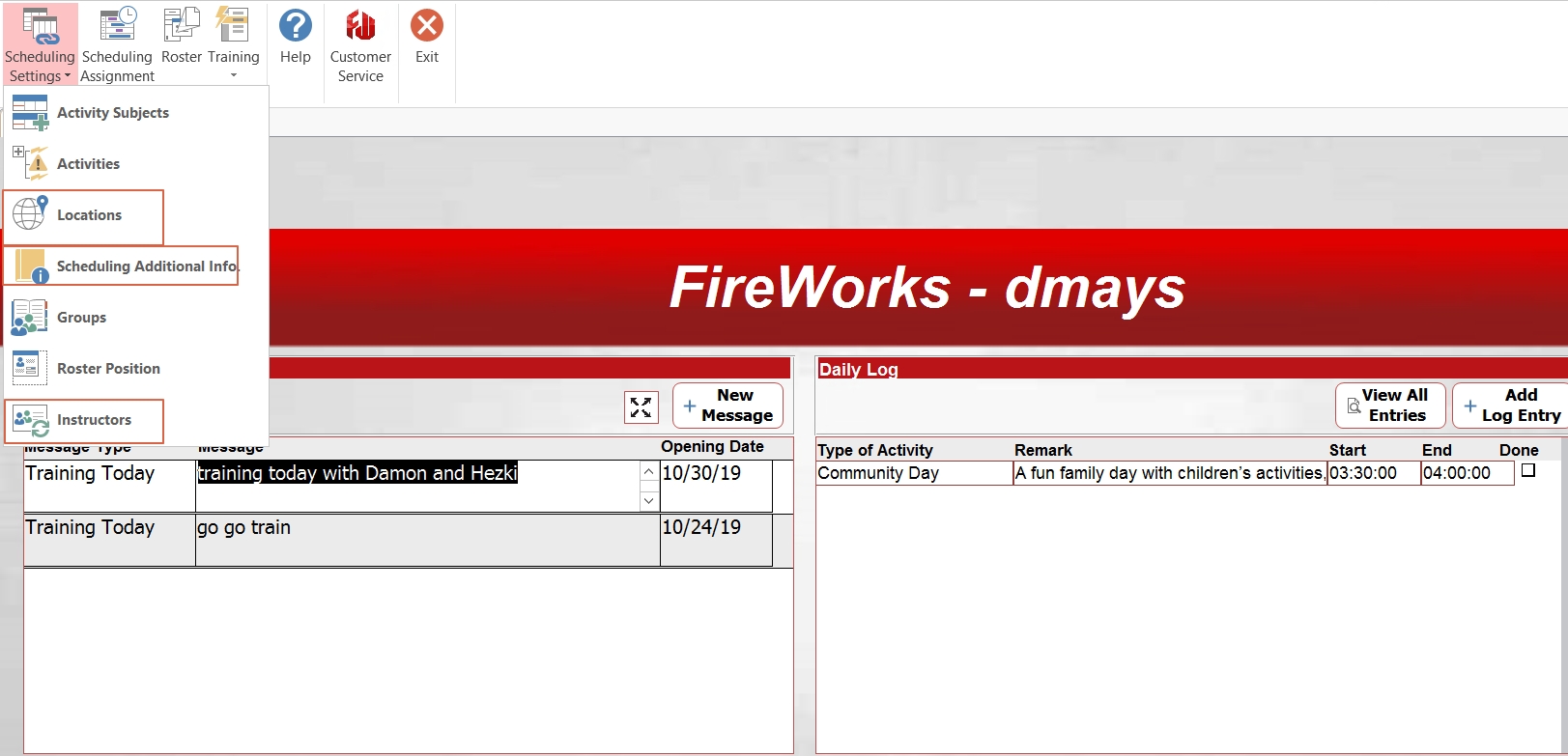
Task: Click the Groups people icon
Action: pos(30,318)
